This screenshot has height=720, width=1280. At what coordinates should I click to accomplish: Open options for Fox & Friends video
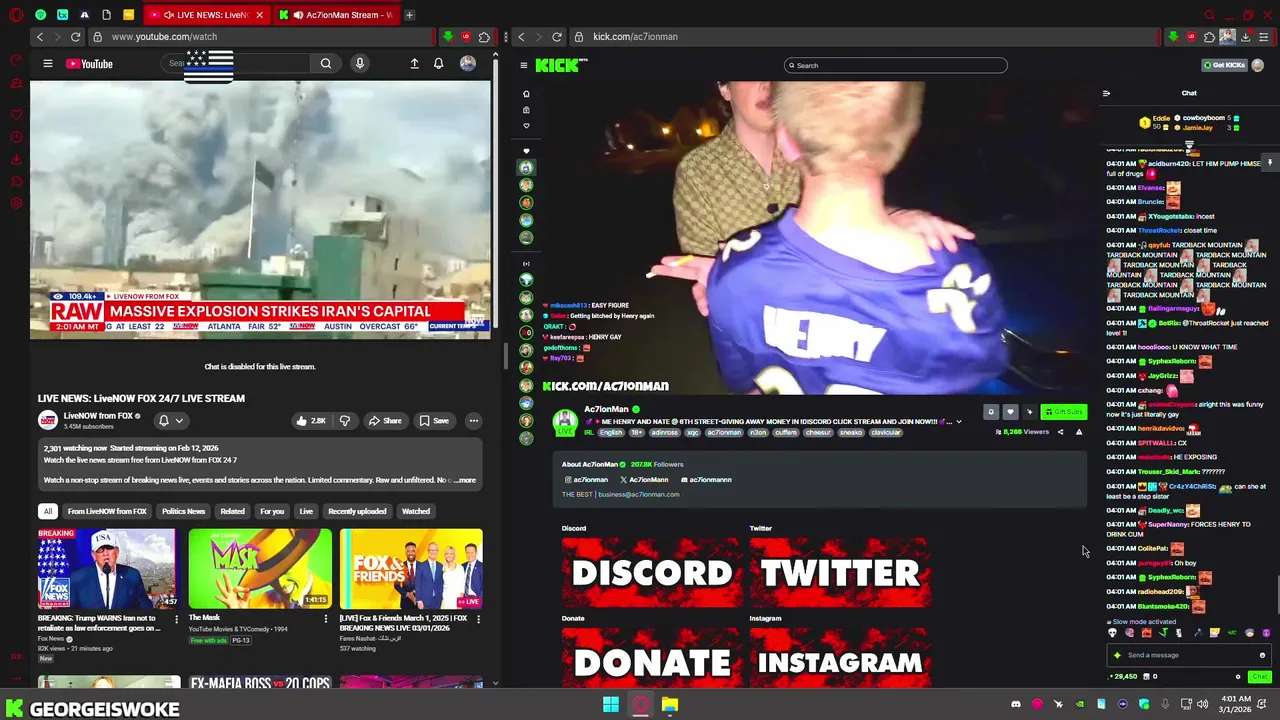coord(478,619)
